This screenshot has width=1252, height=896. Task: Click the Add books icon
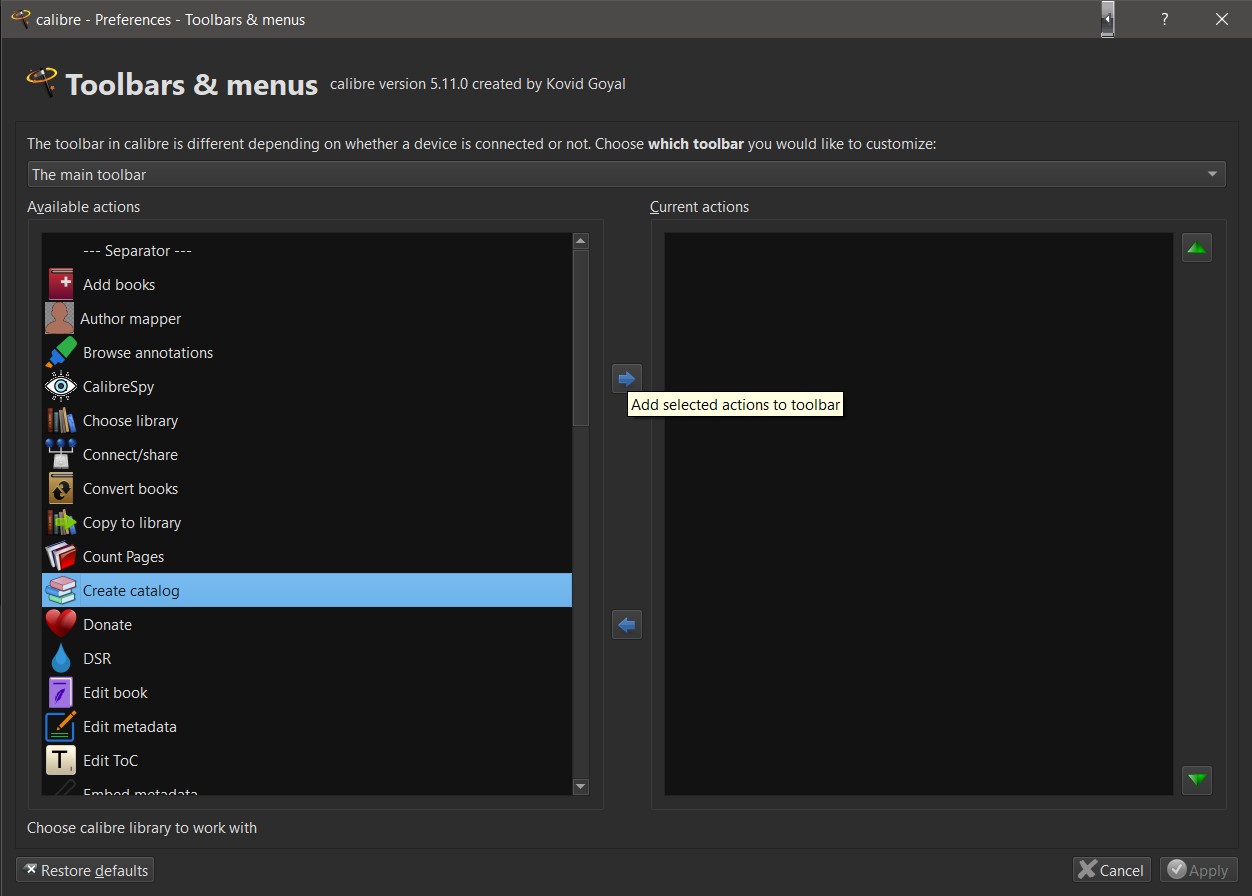(61, 284)
